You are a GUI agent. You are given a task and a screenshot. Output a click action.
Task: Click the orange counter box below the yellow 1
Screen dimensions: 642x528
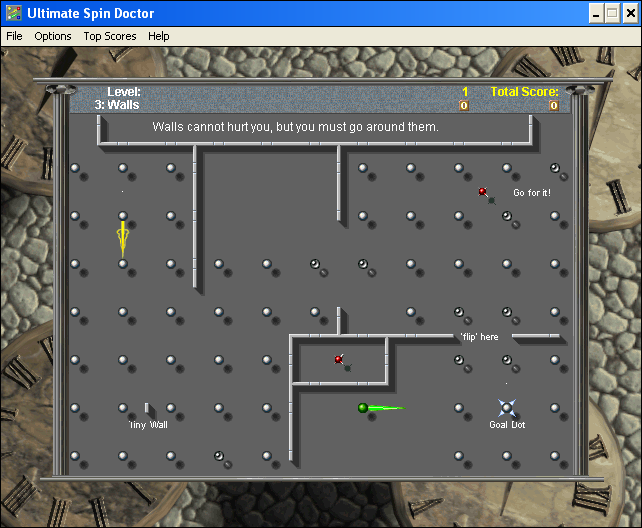[x=464, y=105]
